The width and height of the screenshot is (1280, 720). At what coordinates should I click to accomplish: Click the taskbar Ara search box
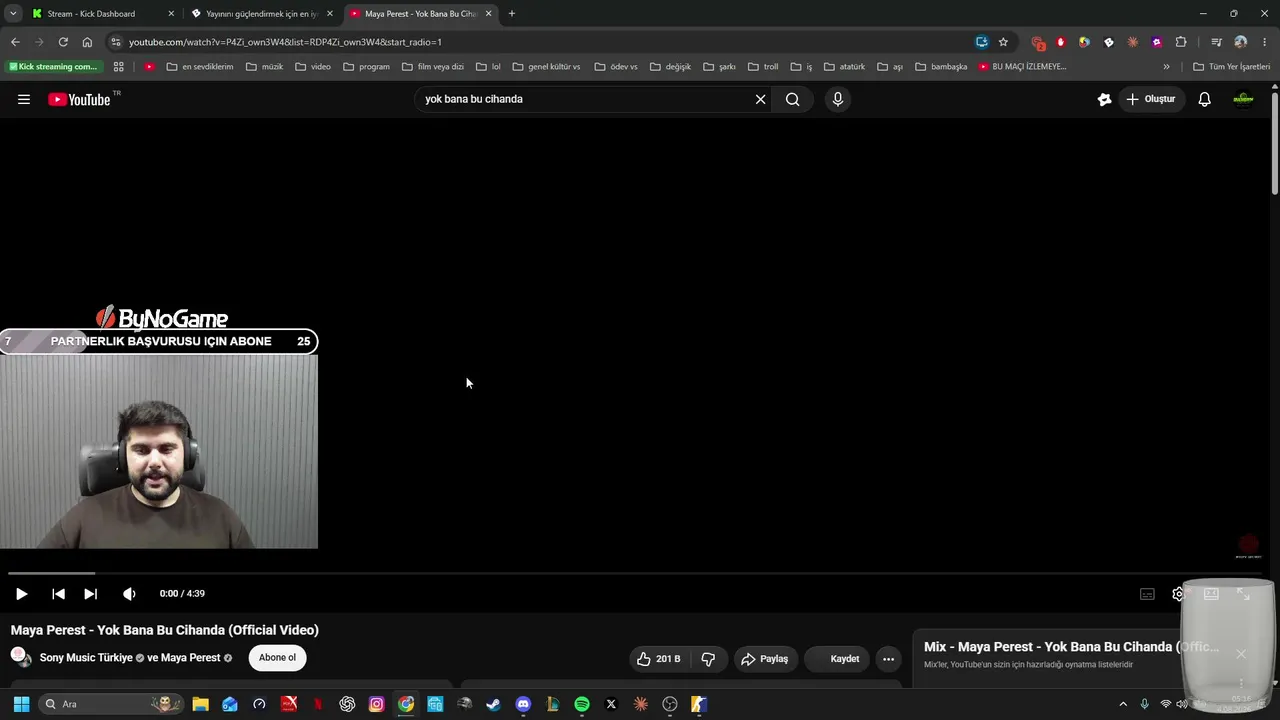pos(111,704)
